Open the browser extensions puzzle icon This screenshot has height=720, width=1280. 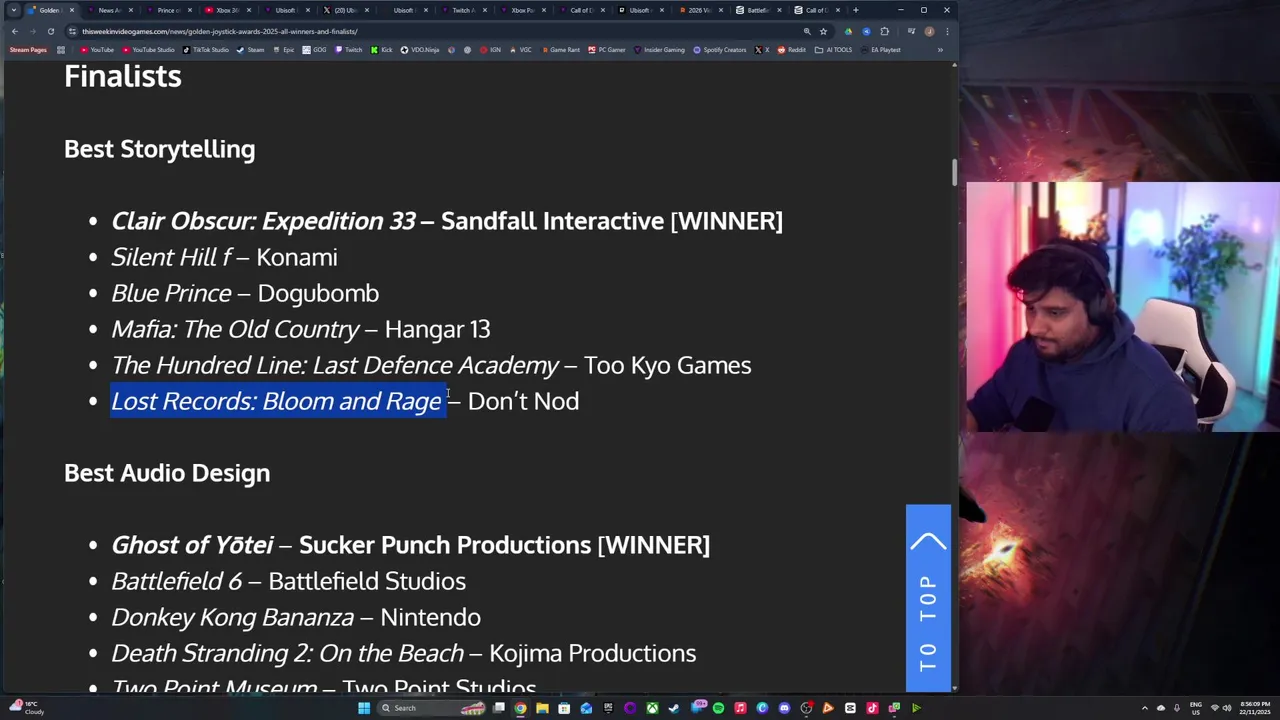(x=884, y=31)
